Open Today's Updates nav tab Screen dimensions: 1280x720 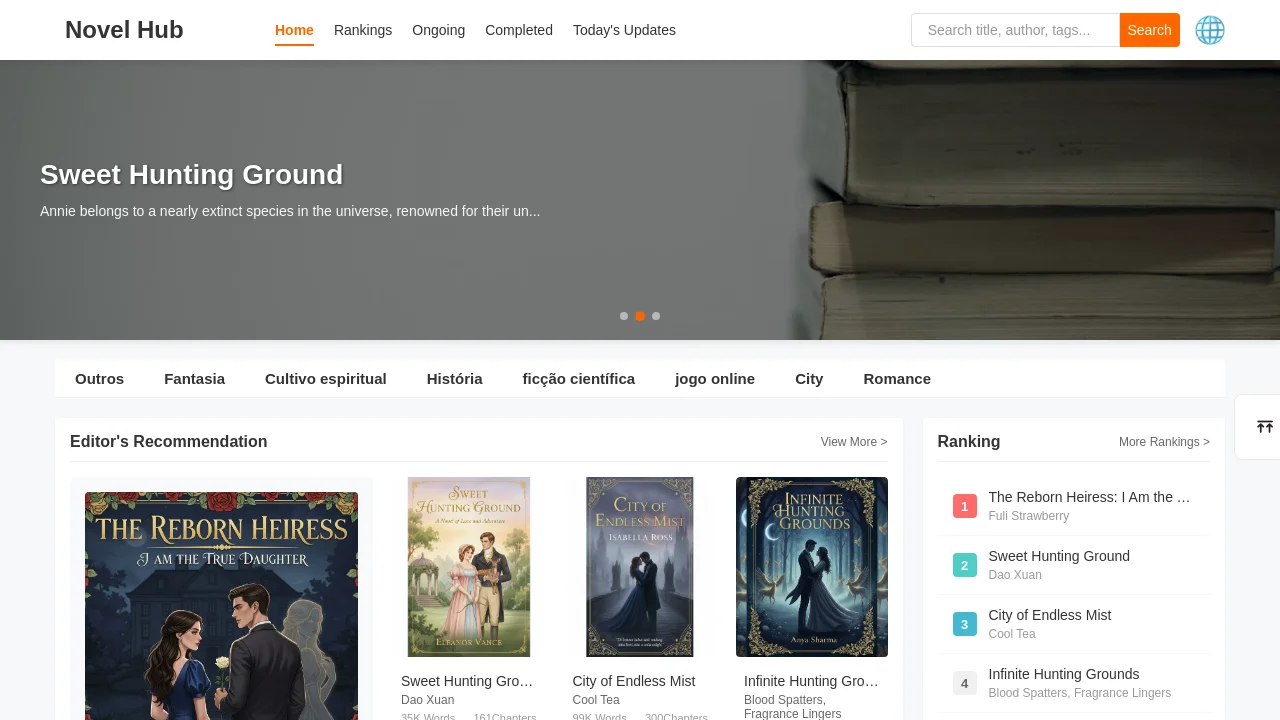pyautogui.click(x=624, y=30)
